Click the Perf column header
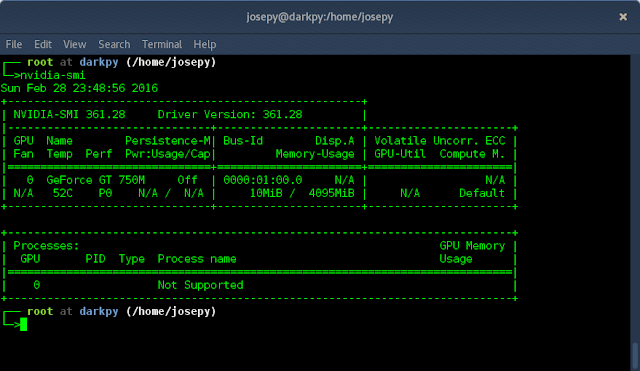 pyautogui.click(x=99, y=154)
